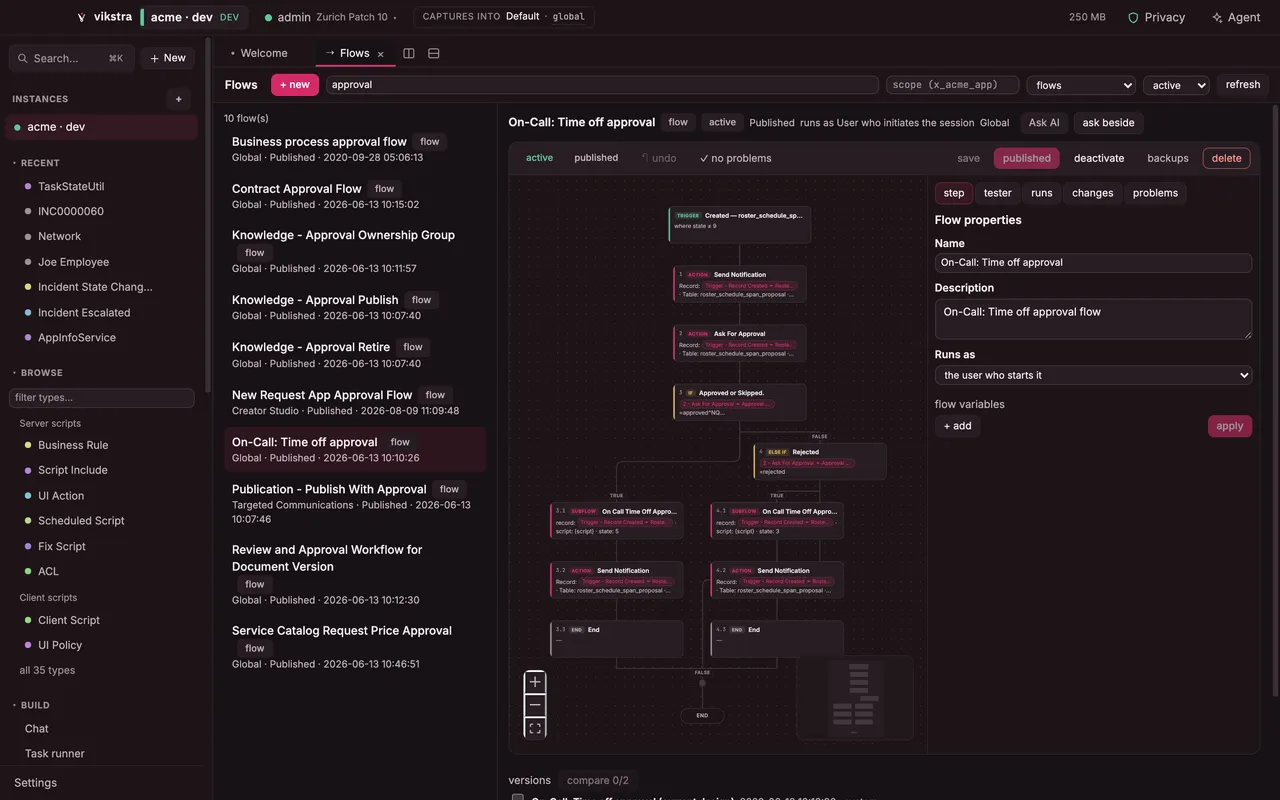Open the flows type dropdown
Viewport: 1280px width, 800px height.
(x=1081, y=85)
